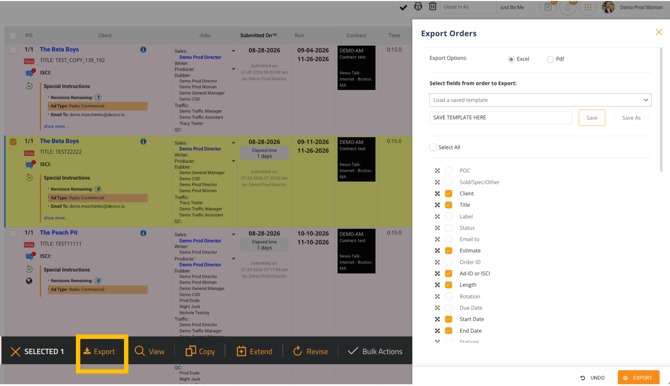The width and height of the screenshot is (670, 386).
Task: Uncheck the Client field checkbox
Action: (x=448, y=194)
